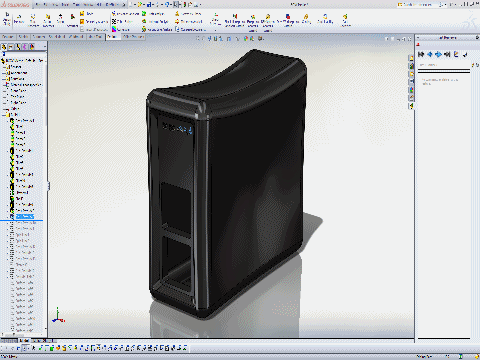Open the SolidWorks Resources house tab in the task pane
The width and height of the screenshot is (480, 360).
[412, 58]
